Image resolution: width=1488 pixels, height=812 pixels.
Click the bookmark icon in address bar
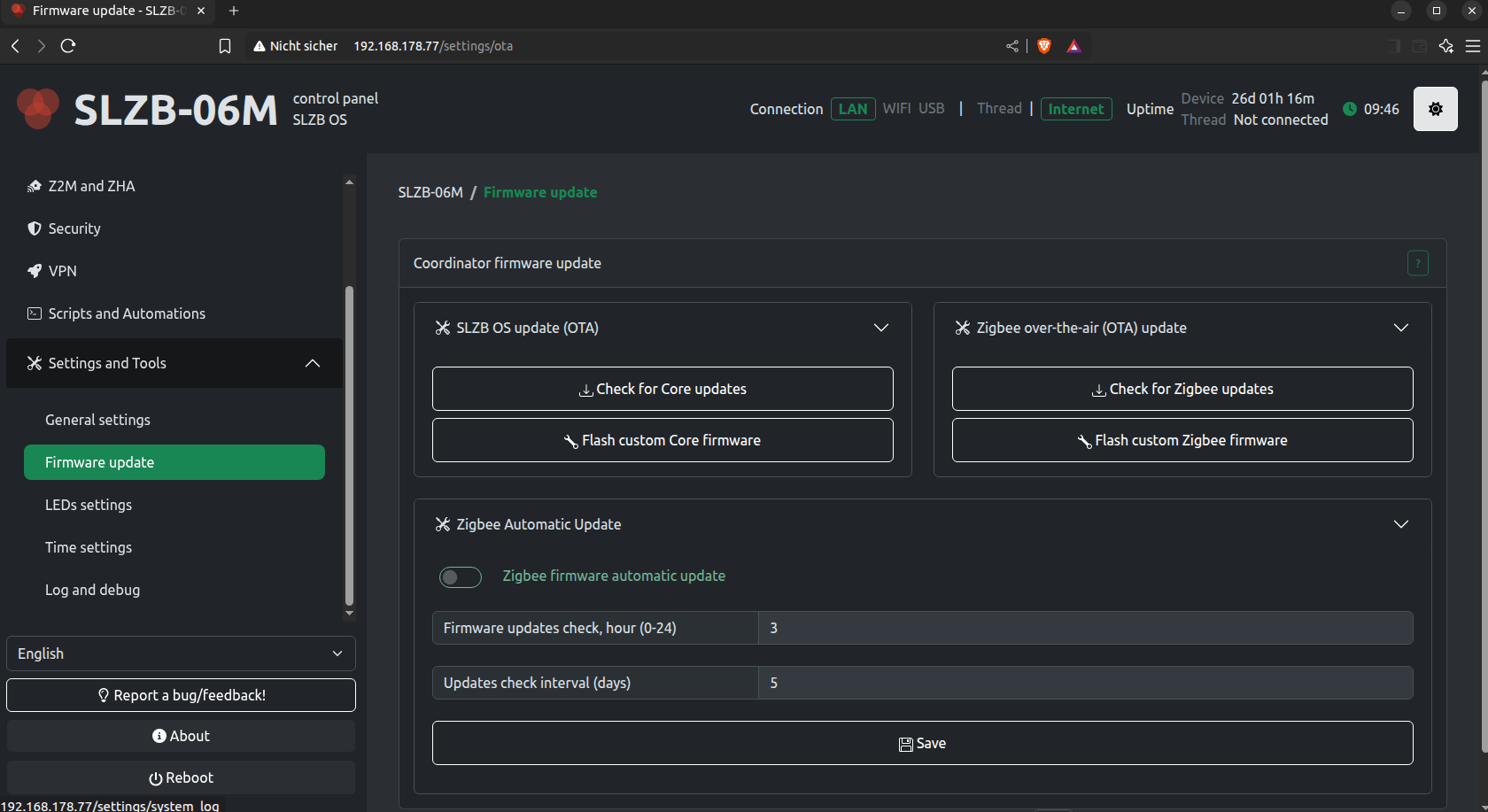click(225, 46)
